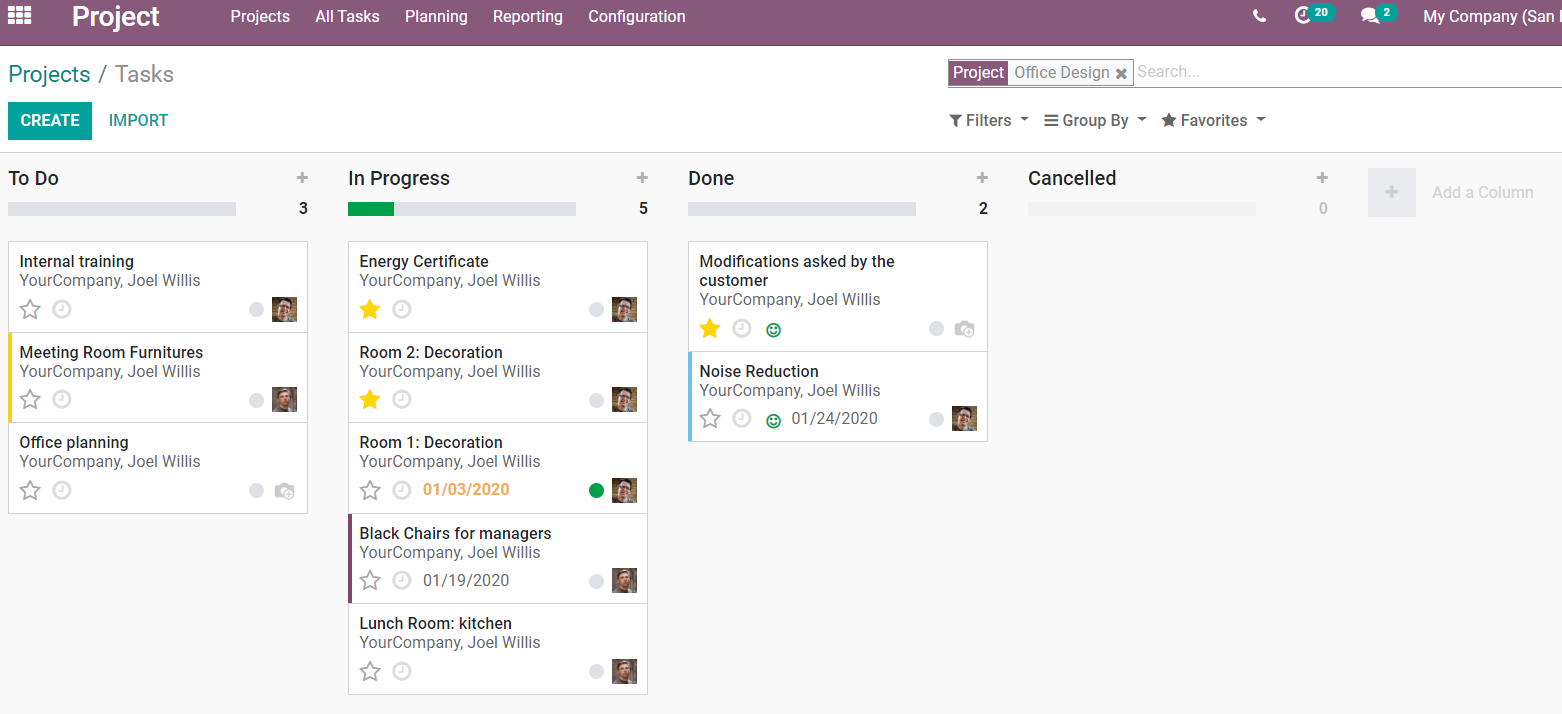Screen dimensions: 1562x714
Task: Star the Black Chairs for managers task
Action: [x=370, y=580]
